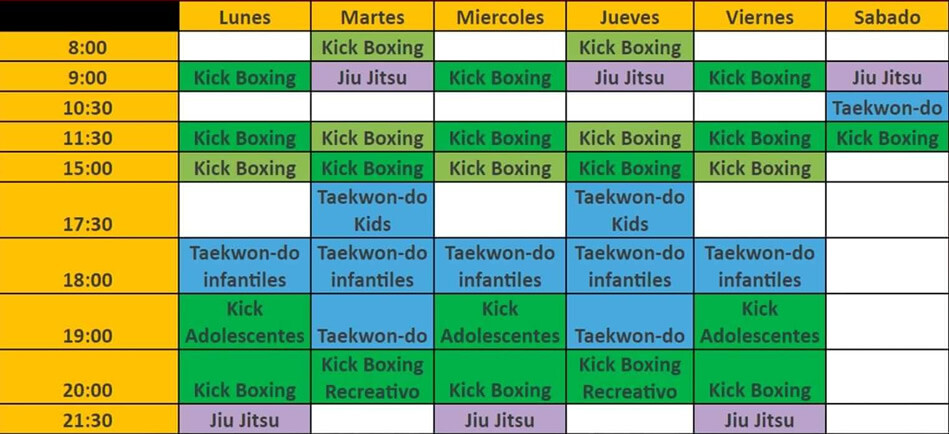Select the 21:30 time row label
949x434 pixels.
(x=89, y=420)
